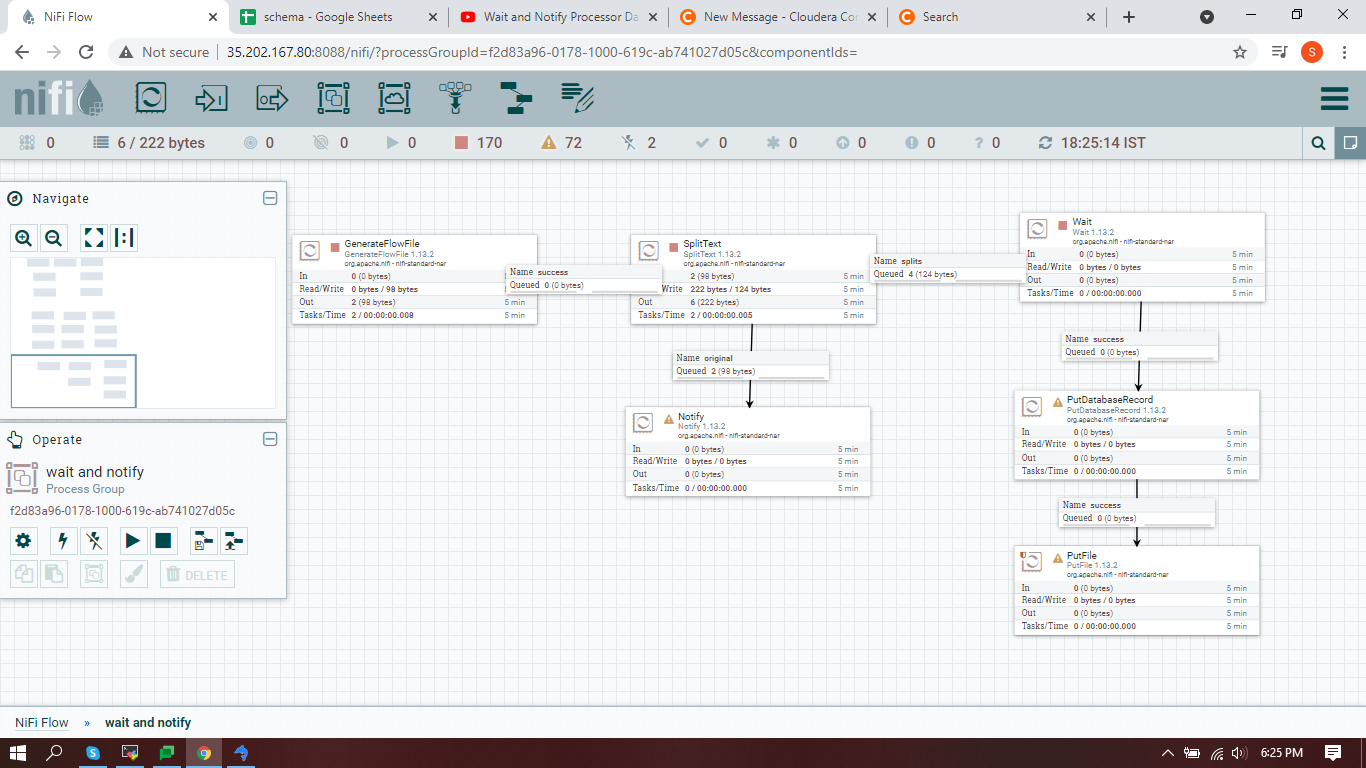
Task: Open the global hamburger menu
Action: (1335, 98)
